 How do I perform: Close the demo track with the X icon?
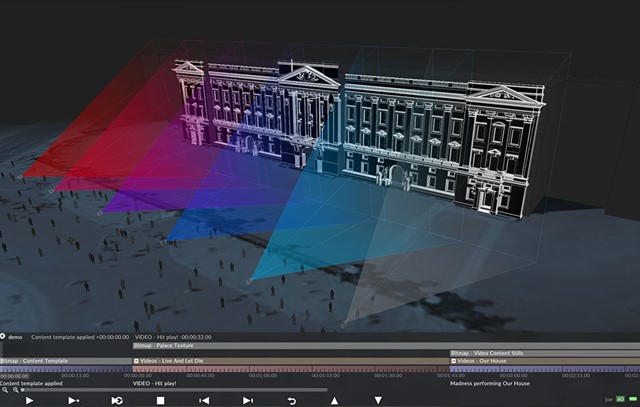tap(2, 336)
